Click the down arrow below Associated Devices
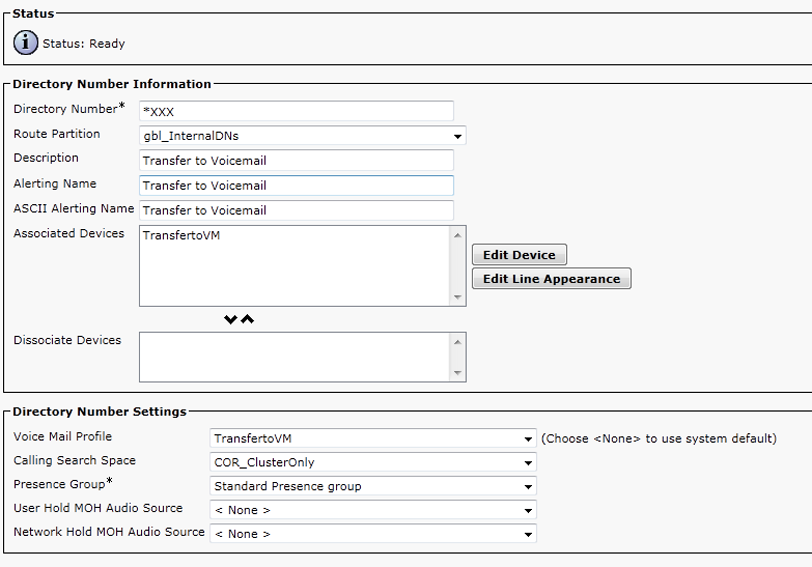812x567 pixels. coord(231,320)
